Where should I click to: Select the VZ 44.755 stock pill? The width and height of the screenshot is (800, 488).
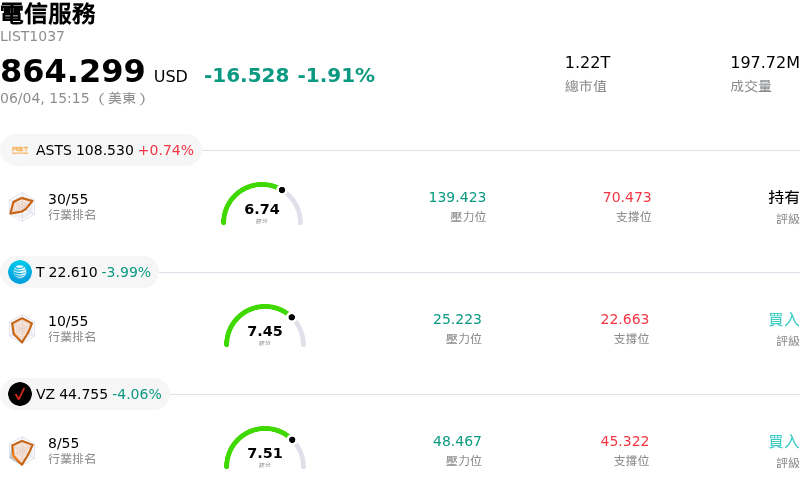[85, 394]
